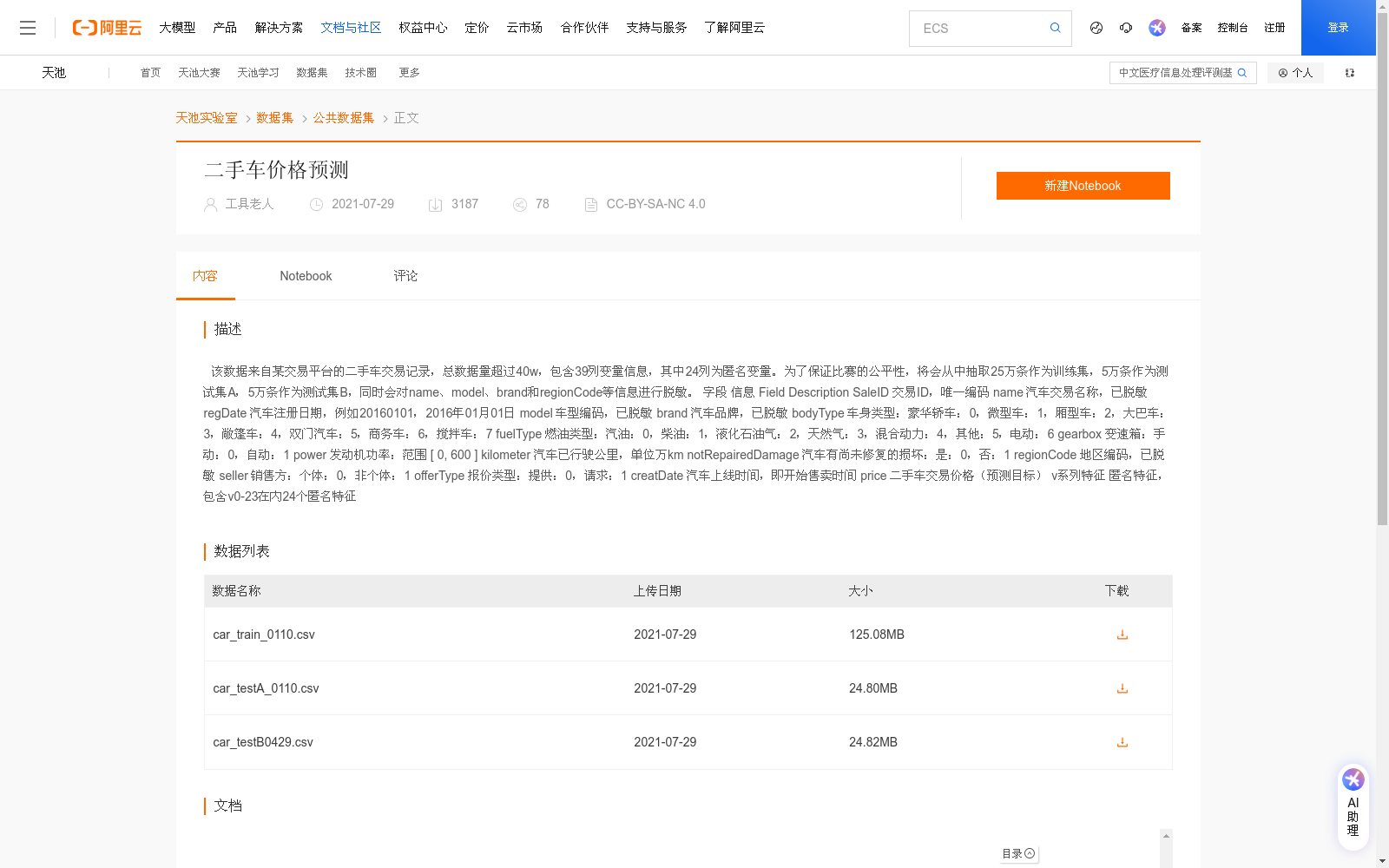Click the 上传日期 column header

[x=657, y=591]
